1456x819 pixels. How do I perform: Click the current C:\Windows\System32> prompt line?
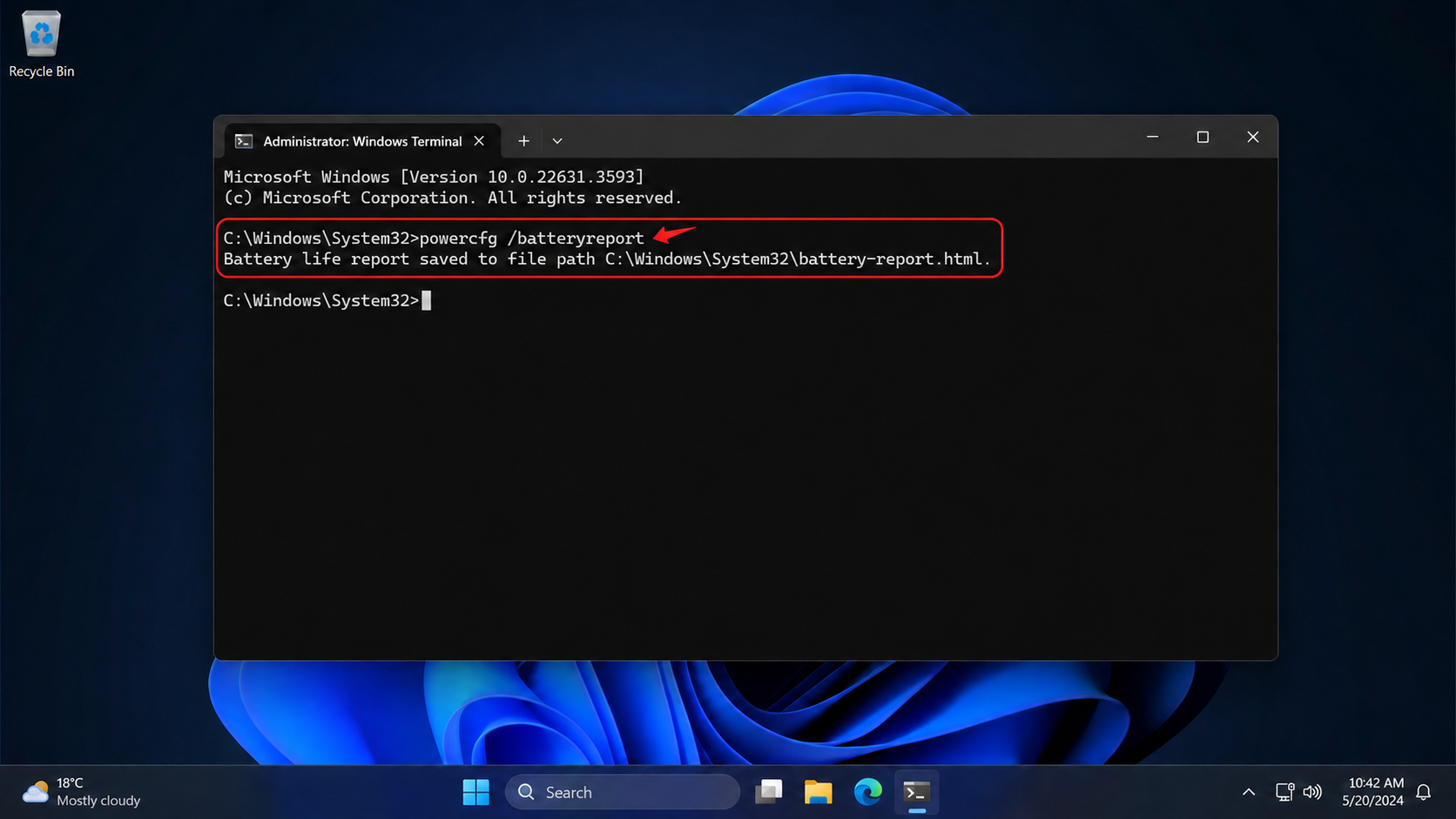coord(327,300)
